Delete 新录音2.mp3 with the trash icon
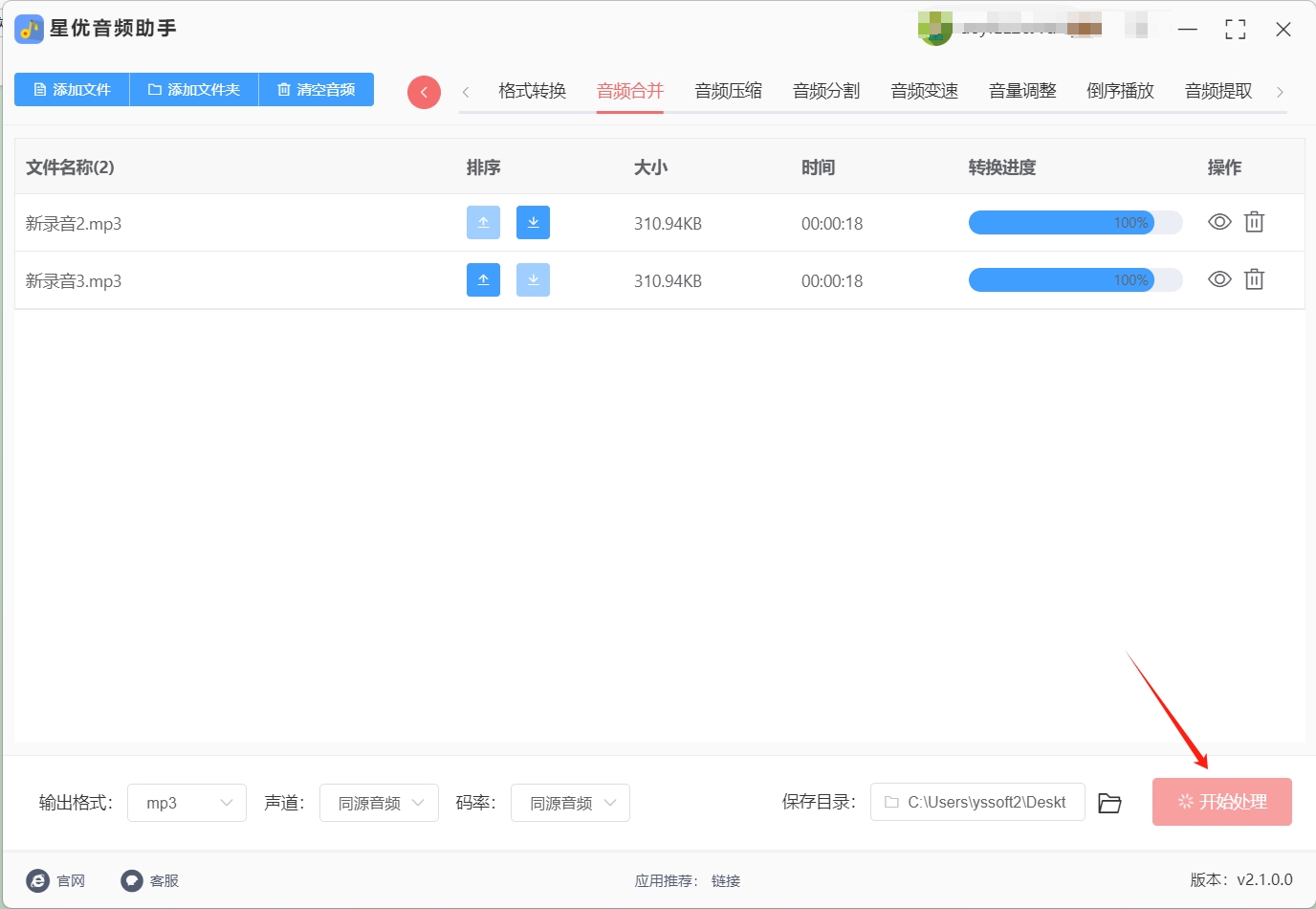1316x909 pixels. coord(1254,222)
